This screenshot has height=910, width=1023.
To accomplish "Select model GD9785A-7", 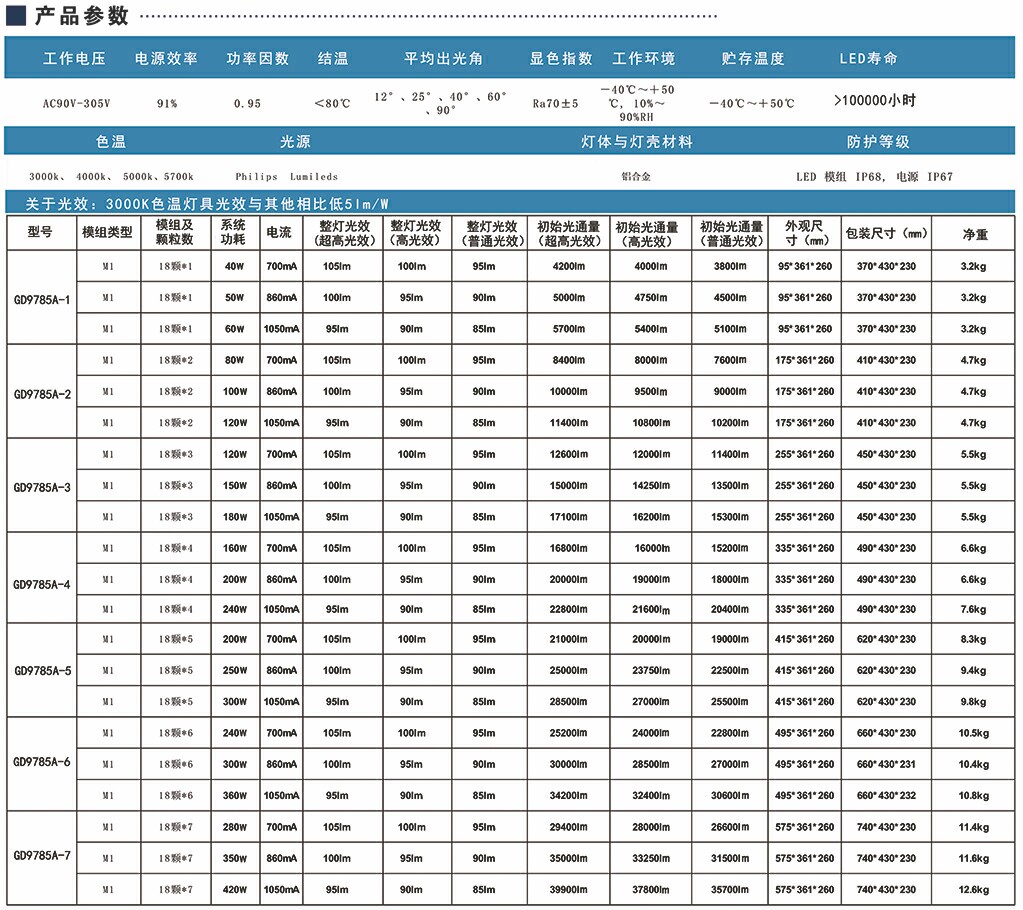I will pos(42,855).
